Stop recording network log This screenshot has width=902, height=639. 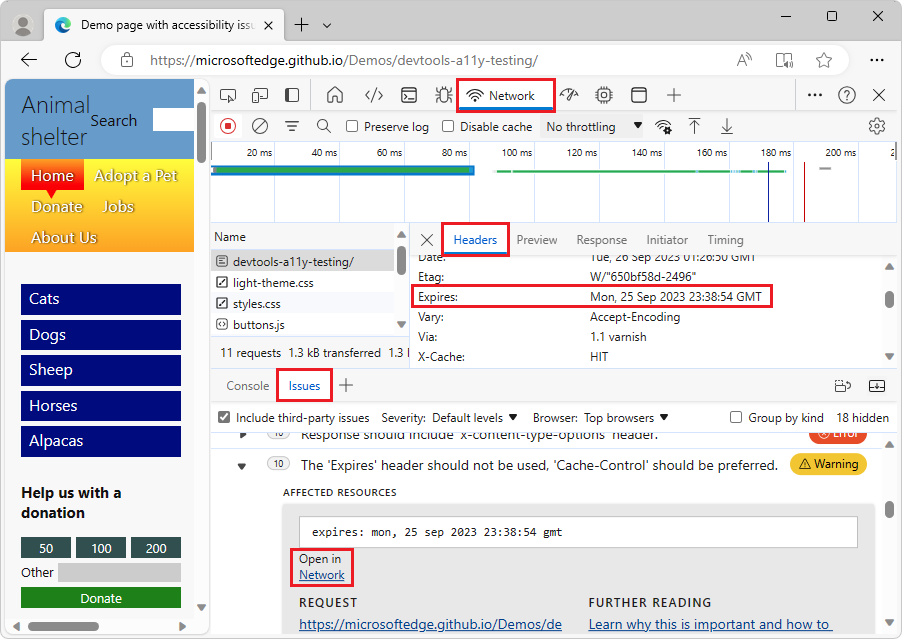tap(227, 126)
